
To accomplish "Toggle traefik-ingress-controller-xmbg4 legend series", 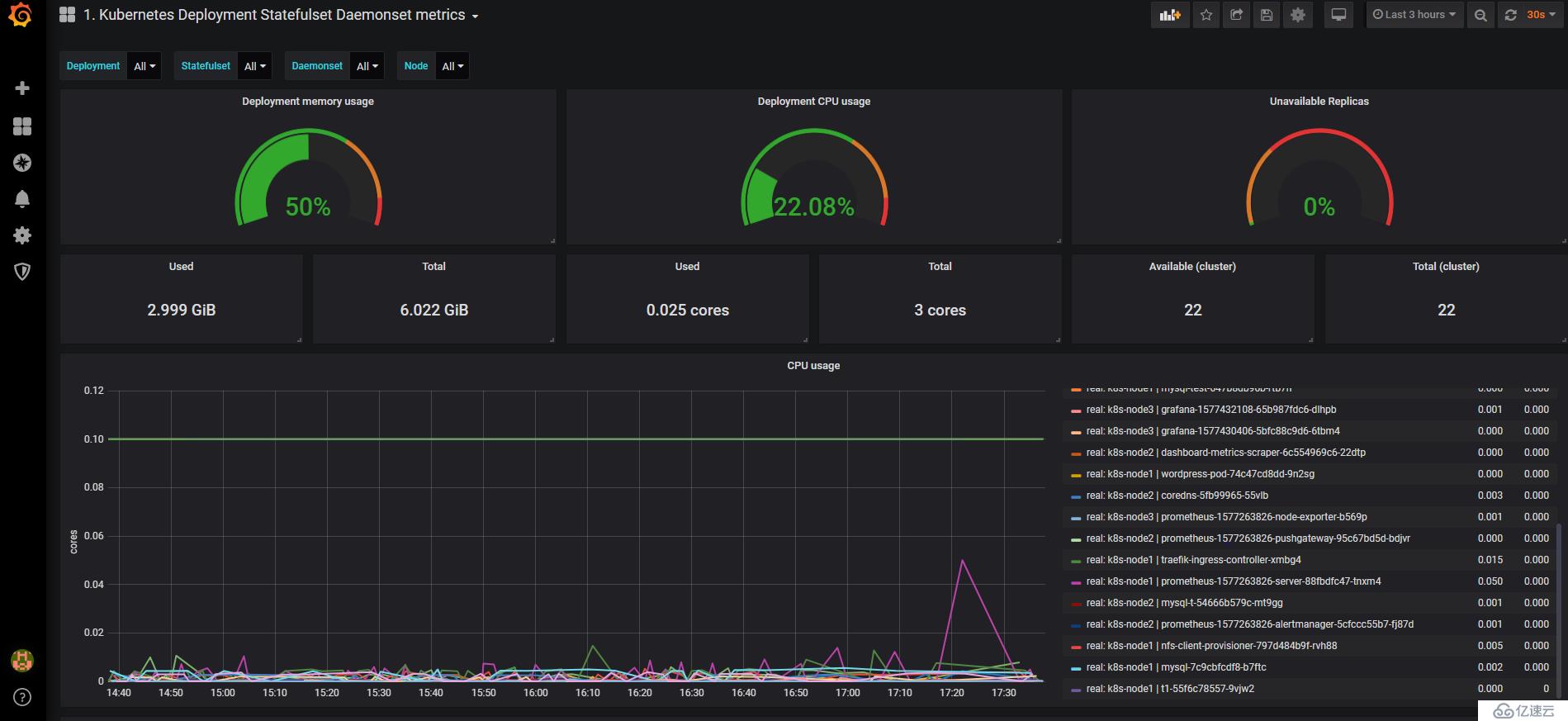I will (1193, 560).
